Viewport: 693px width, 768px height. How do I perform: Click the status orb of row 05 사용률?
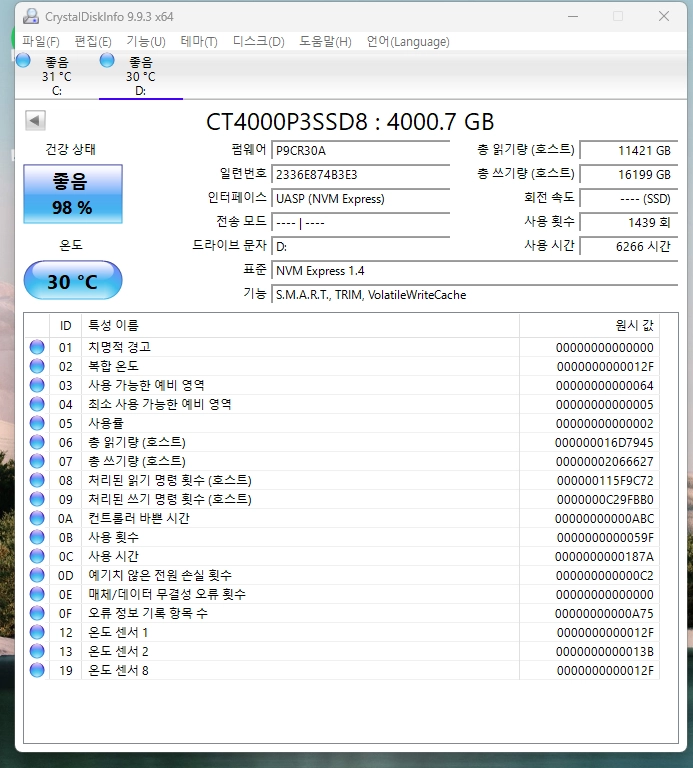(x=37, y=423)
